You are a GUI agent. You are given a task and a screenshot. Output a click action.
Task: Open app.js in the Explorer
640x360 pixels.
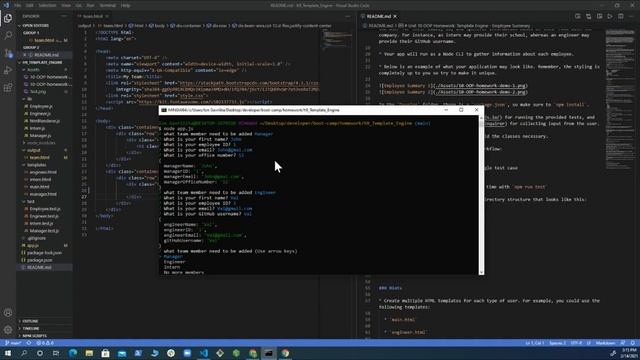(x=33, y=245)
